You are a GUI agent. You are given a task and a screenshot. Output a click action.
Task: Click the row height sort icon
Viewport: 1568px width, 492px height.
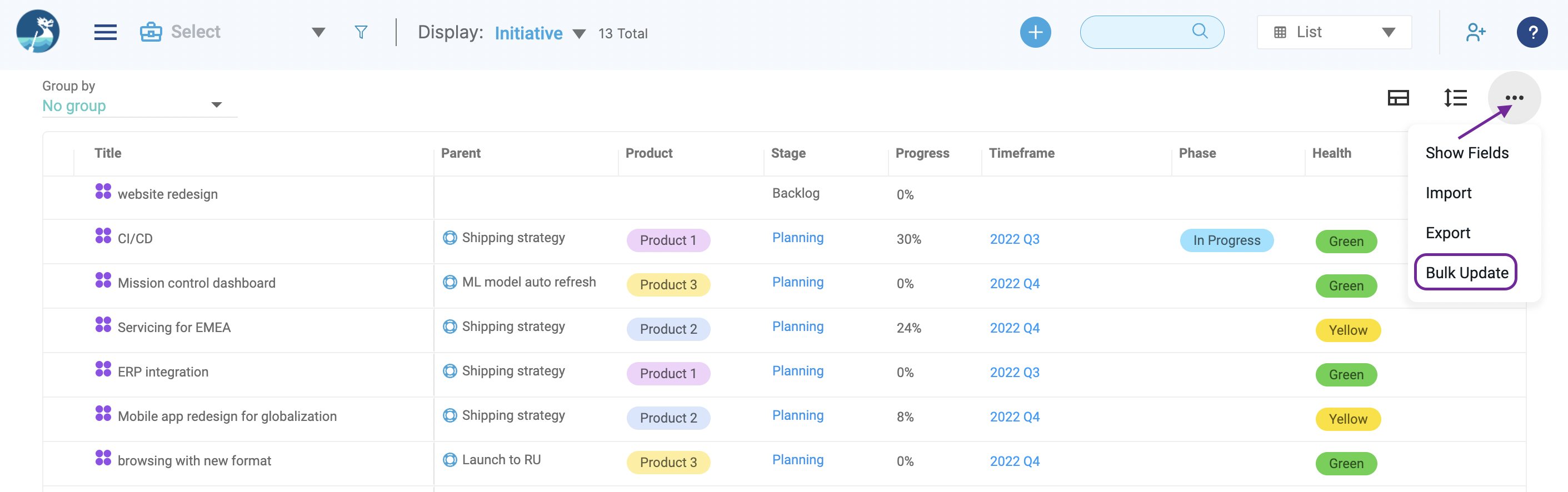1455,98
